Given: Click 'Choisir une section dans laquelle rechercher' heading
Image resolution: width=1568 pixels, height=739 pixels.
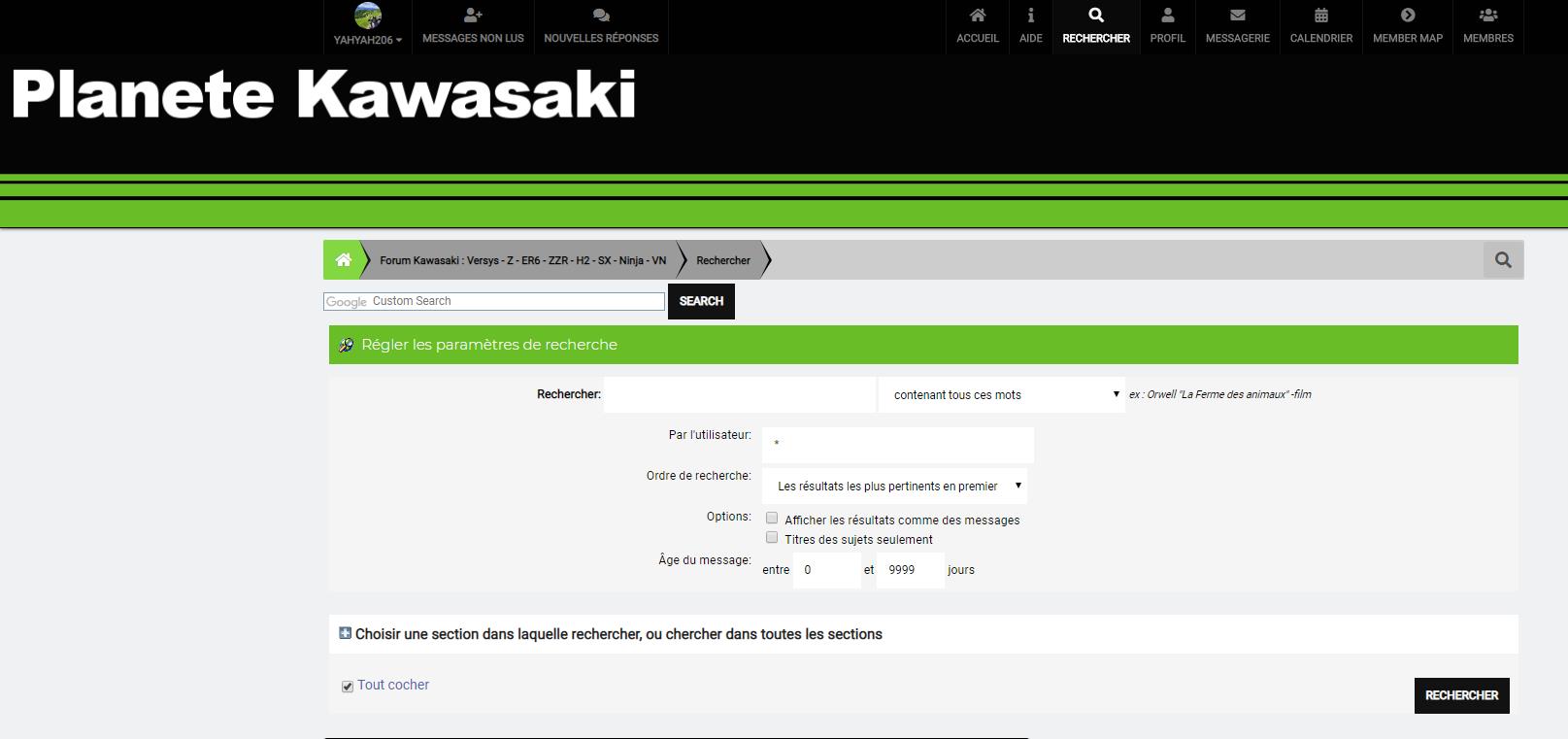Looking at the screenshot, I should tap(618, 634).
